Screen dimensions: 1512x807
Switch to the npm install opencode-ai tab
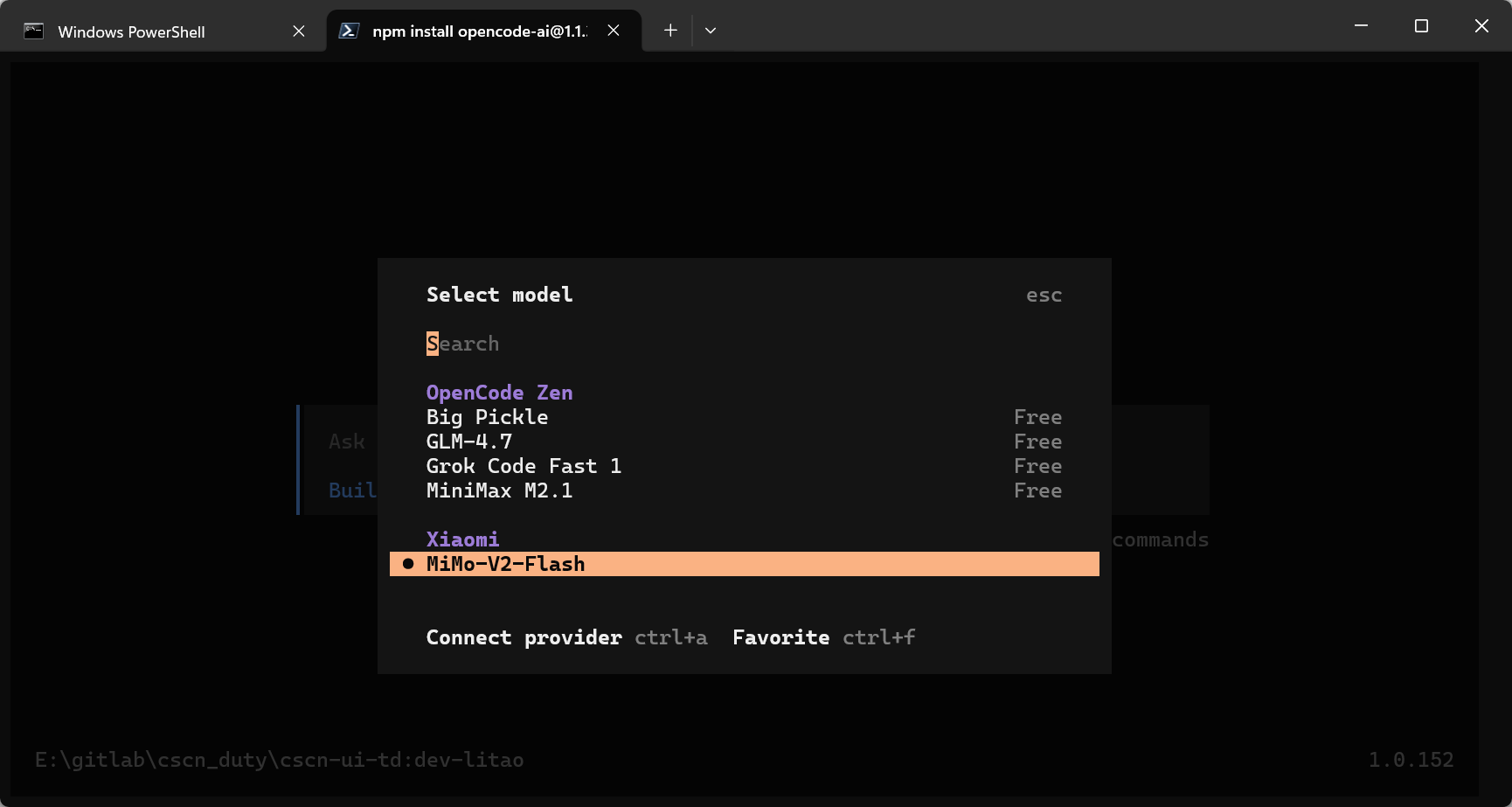pyautogui.click(x=478, y=31)
